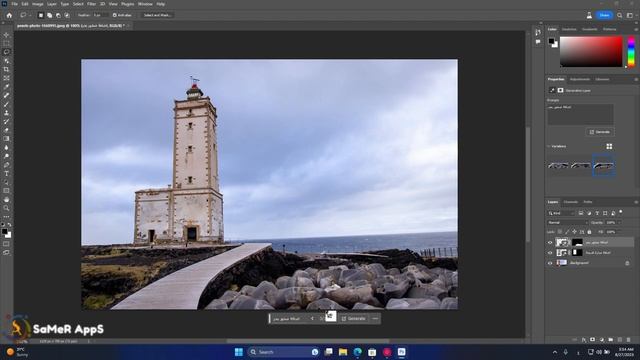Screen dimensions: 640x360
Task: Toggle layer filter on/off switch
Action: click(x=621, y=212)
